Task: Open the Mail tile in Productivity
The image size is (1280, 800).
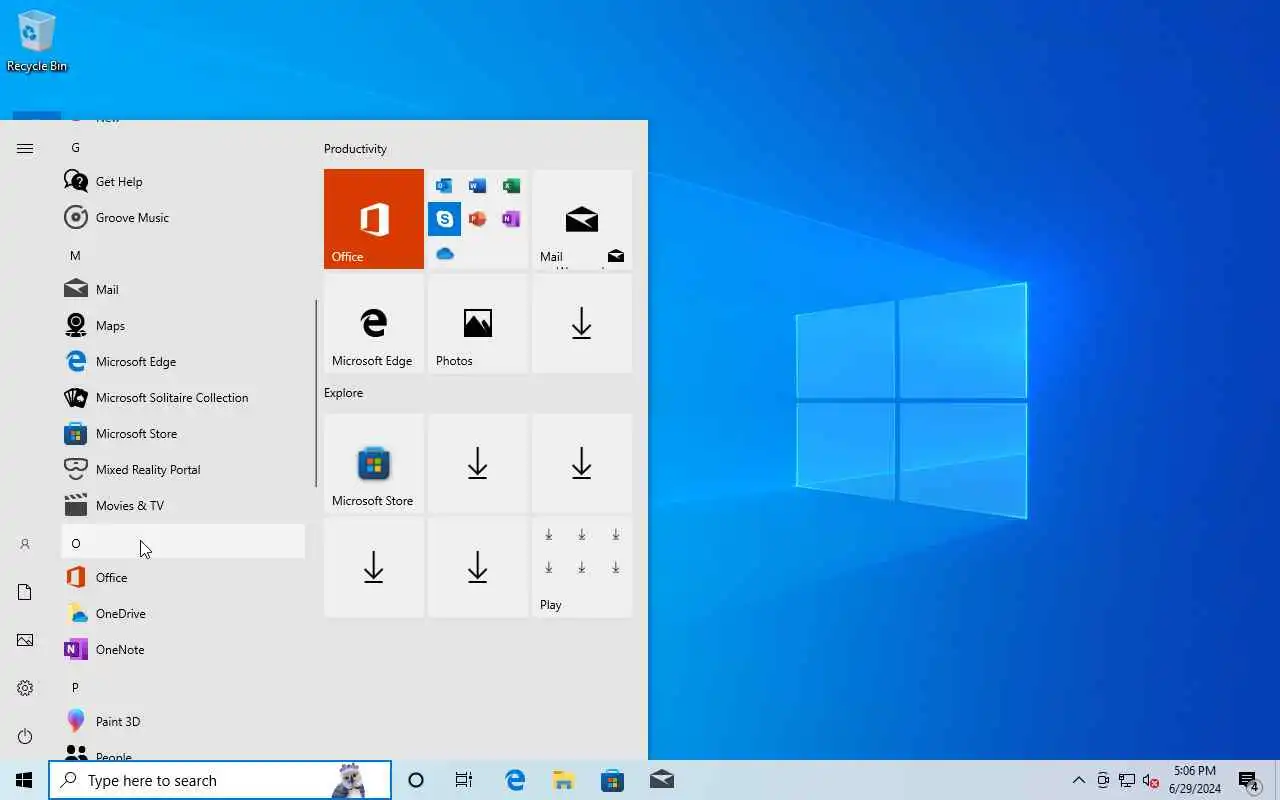Action: (x=582, y=219)
